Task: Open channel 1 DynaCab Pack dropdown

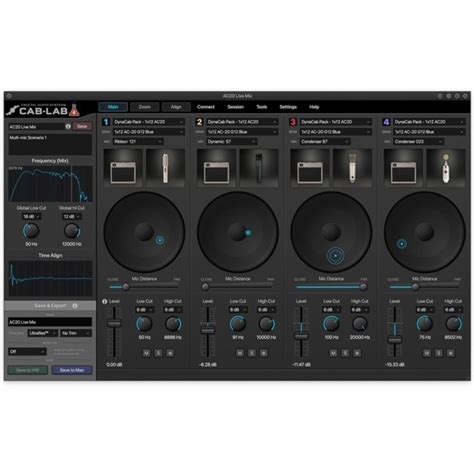Action: [x=148, y=122]
